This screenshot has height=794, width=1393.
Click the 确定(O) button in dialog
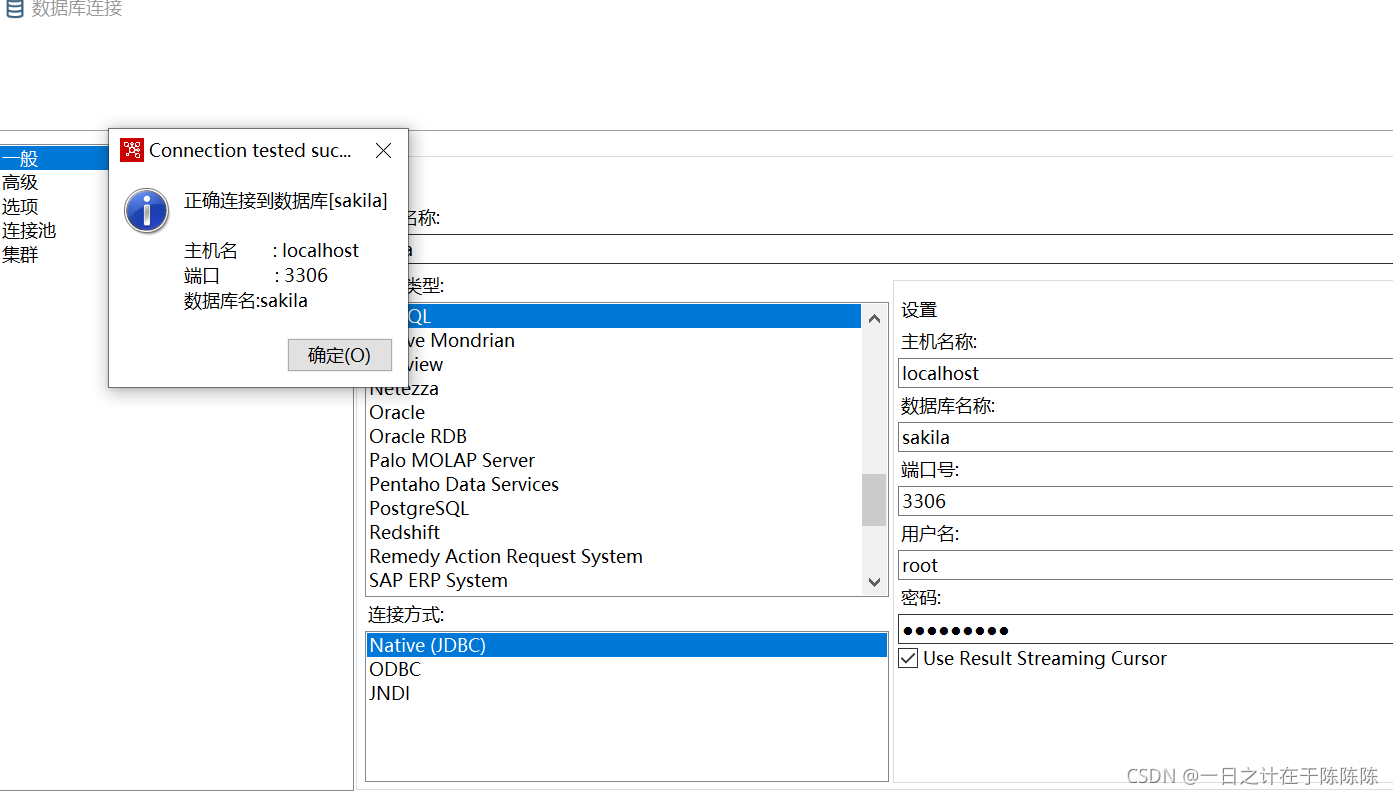pos(340,355)
